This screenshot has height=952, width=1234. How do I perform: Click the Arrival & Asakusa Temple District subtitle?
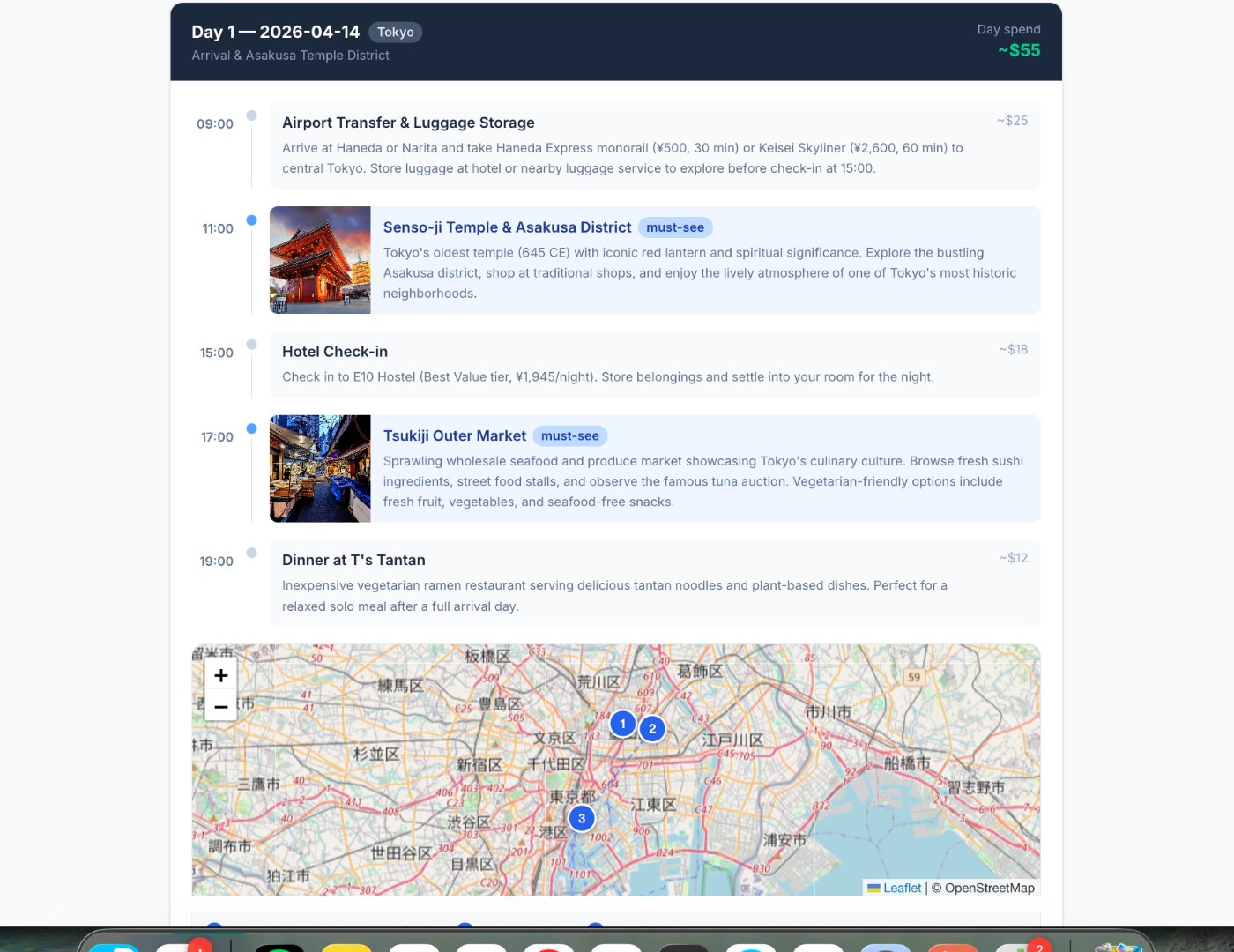[x=290, y=55]
